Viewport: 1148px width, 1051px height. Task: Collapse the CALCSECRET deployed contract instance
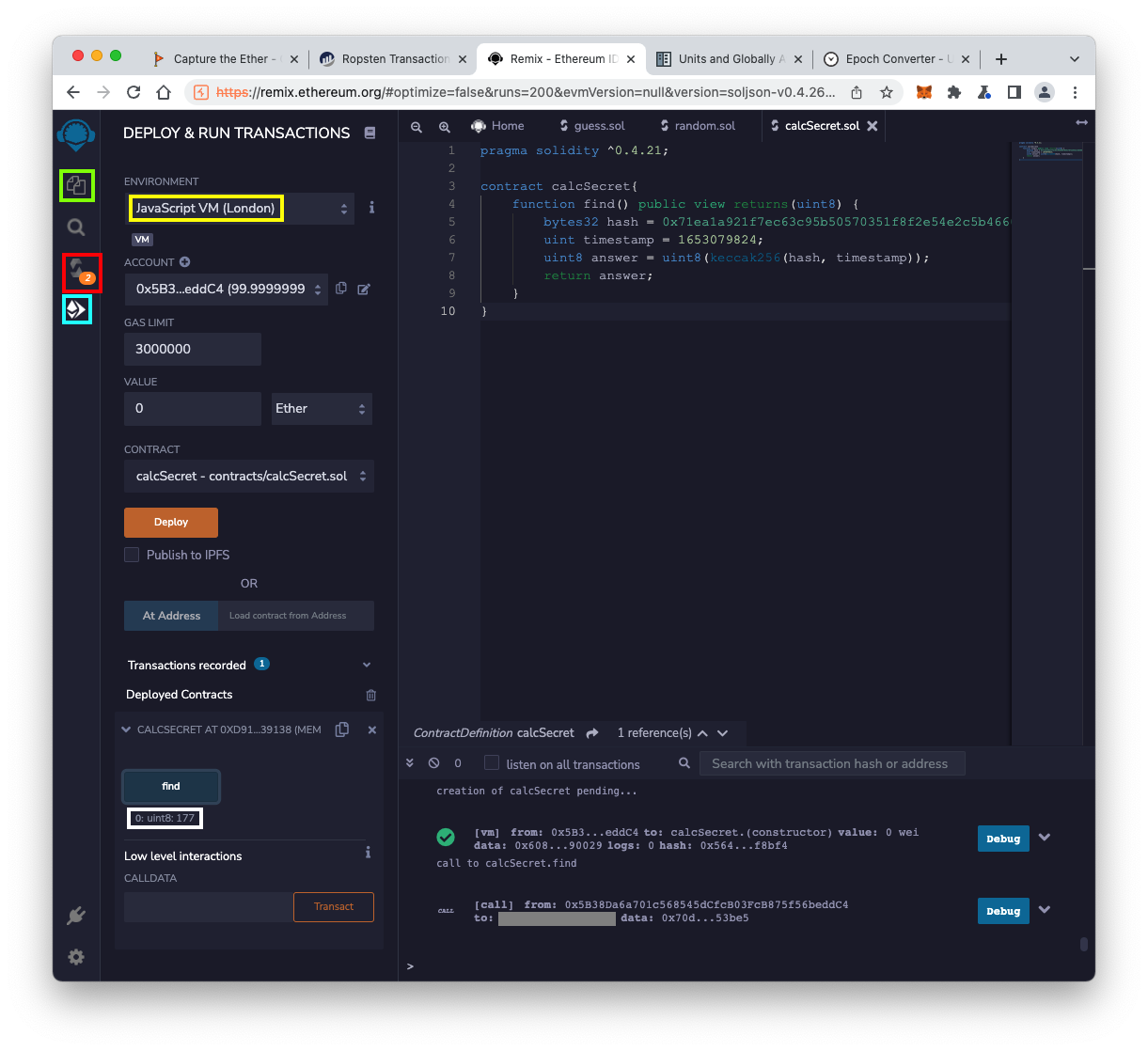click(126, 729)
